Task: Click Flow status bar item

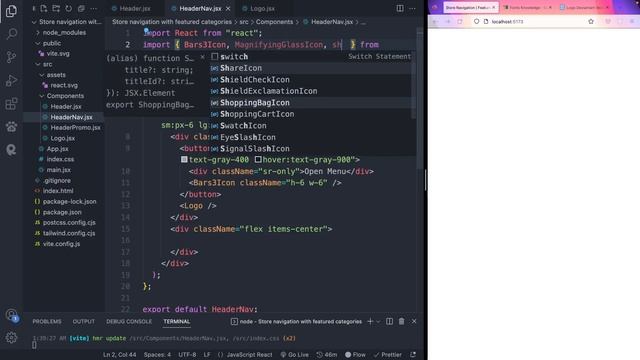Action: [355, 355]
